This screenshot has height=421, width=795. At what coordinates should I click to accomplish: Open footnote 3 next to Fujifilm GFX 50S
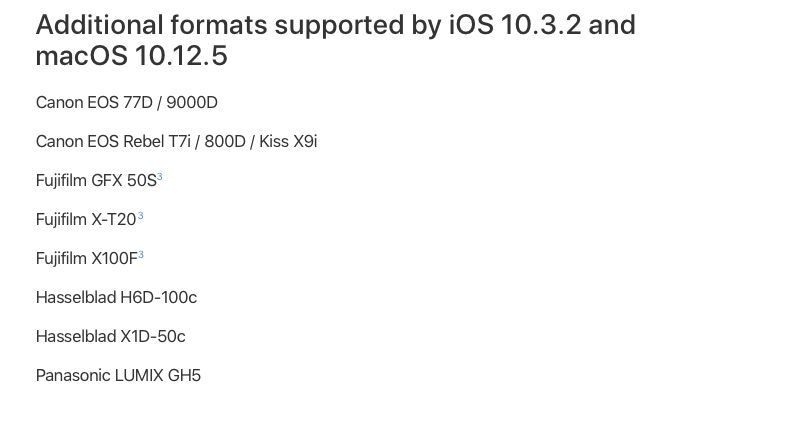pos(160,177)
